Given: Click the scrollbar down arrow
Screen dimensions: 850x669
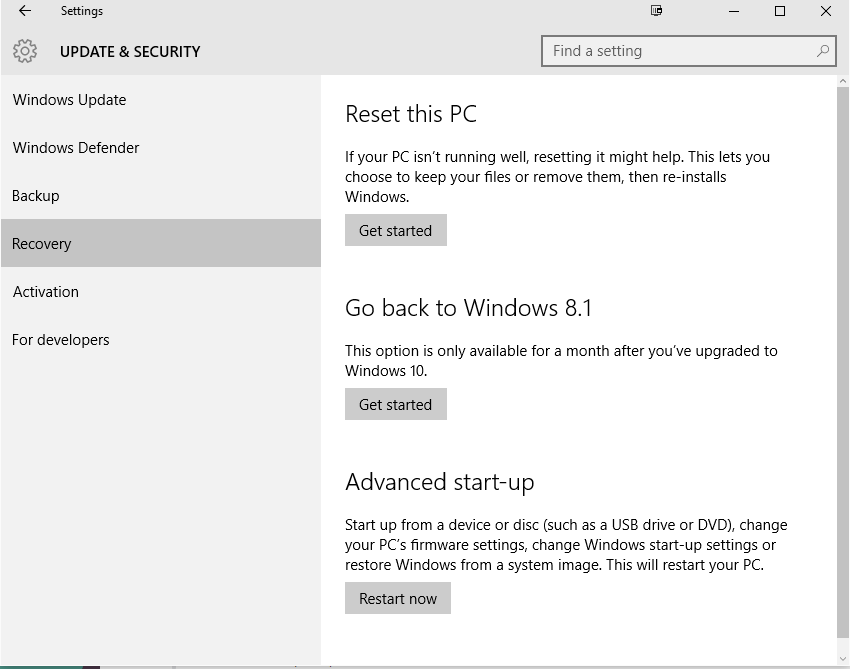Looking at the screenshot, I should click(842, 659).
